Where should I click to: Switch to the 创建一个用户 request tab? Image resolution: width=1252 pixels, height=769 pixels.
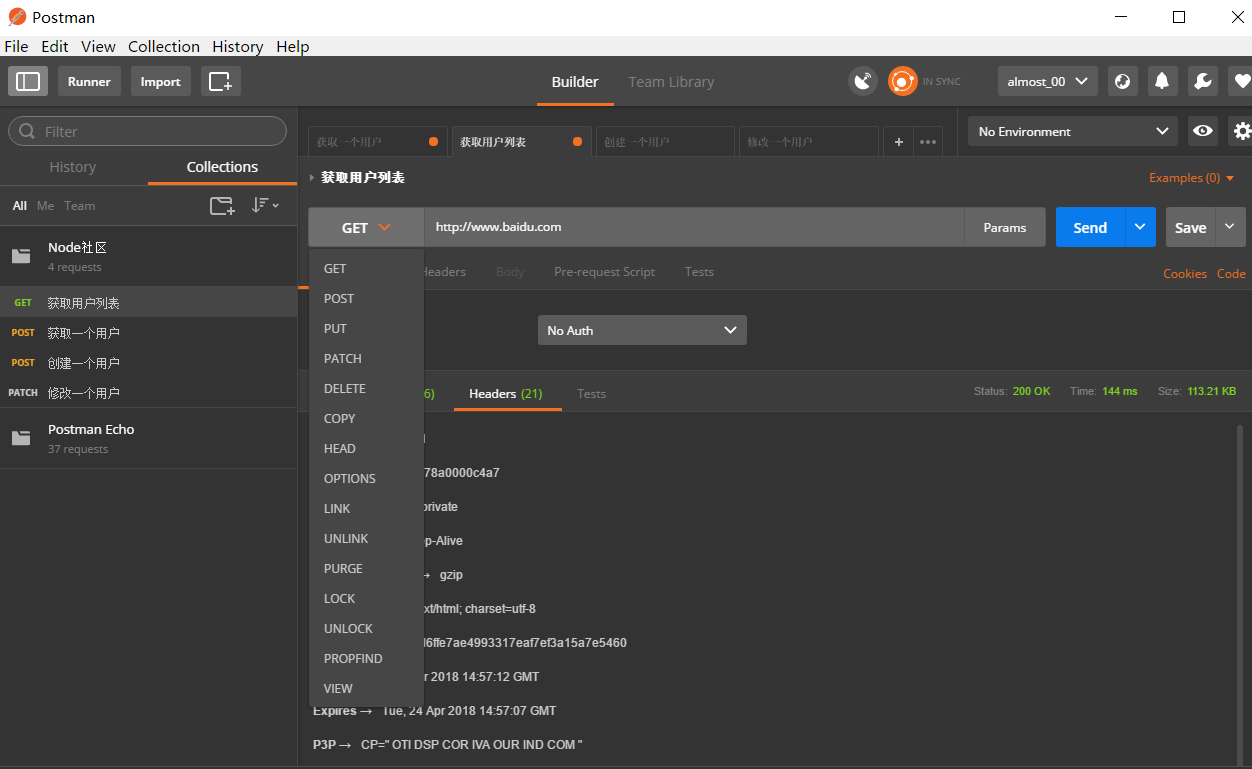pyautogui.click(x=664, y=142)
